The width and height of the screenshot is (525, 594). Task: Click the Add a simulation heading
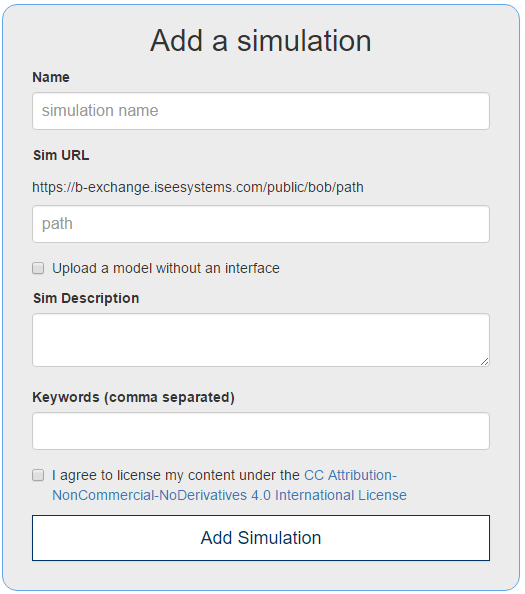[261, 41]
